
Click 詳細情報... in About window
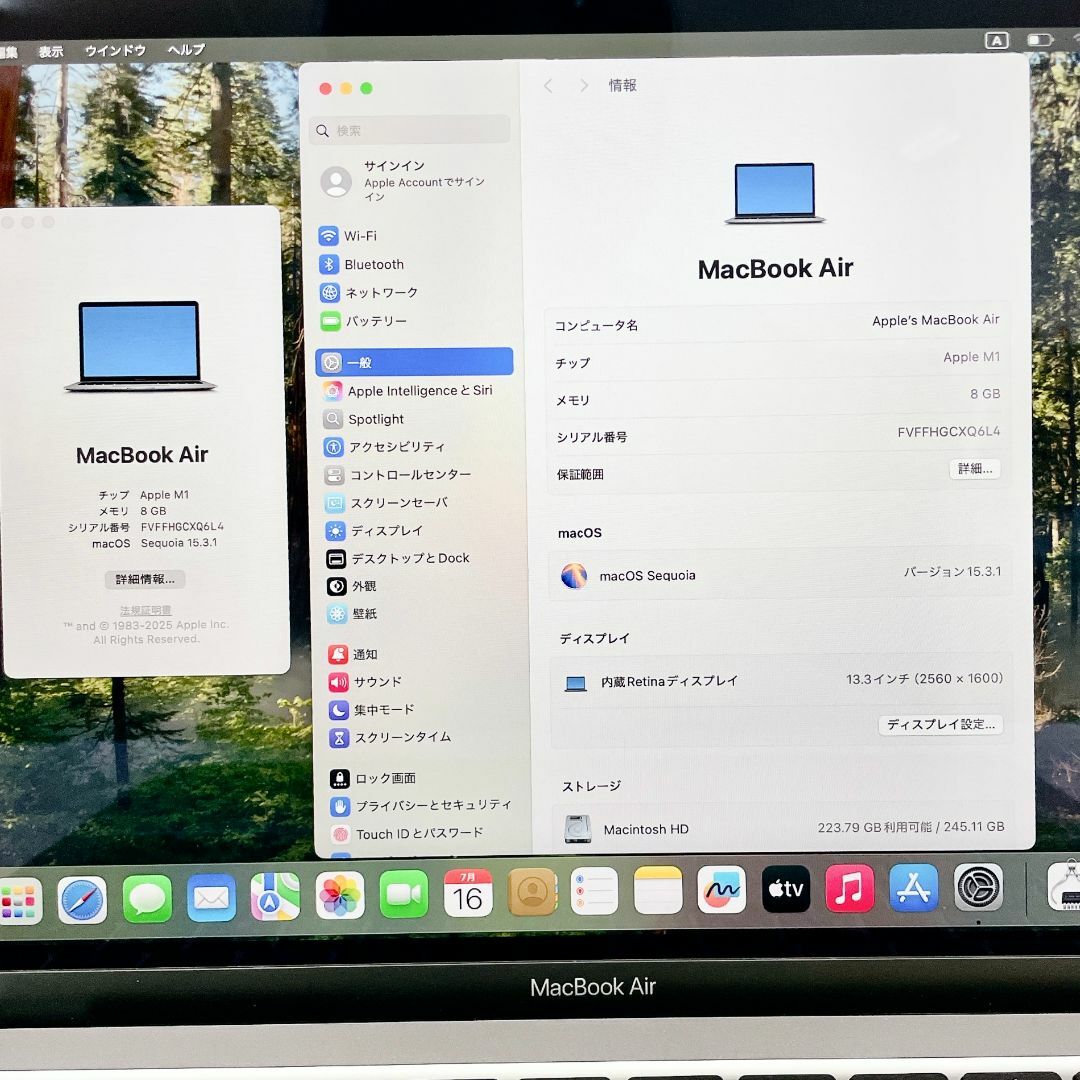pos(145,579)
